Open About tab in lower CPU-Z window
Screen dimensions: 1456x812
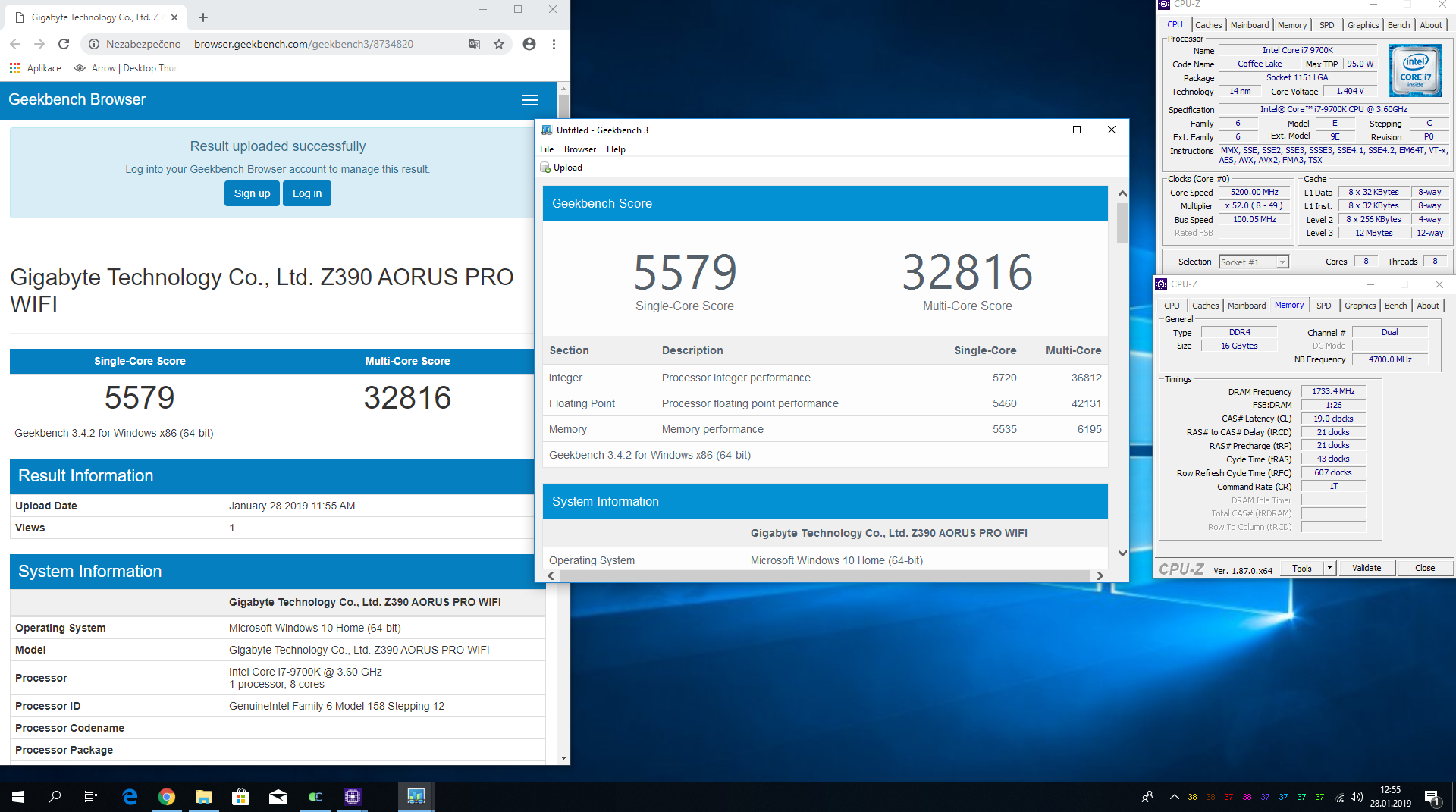click(1428, 306)
